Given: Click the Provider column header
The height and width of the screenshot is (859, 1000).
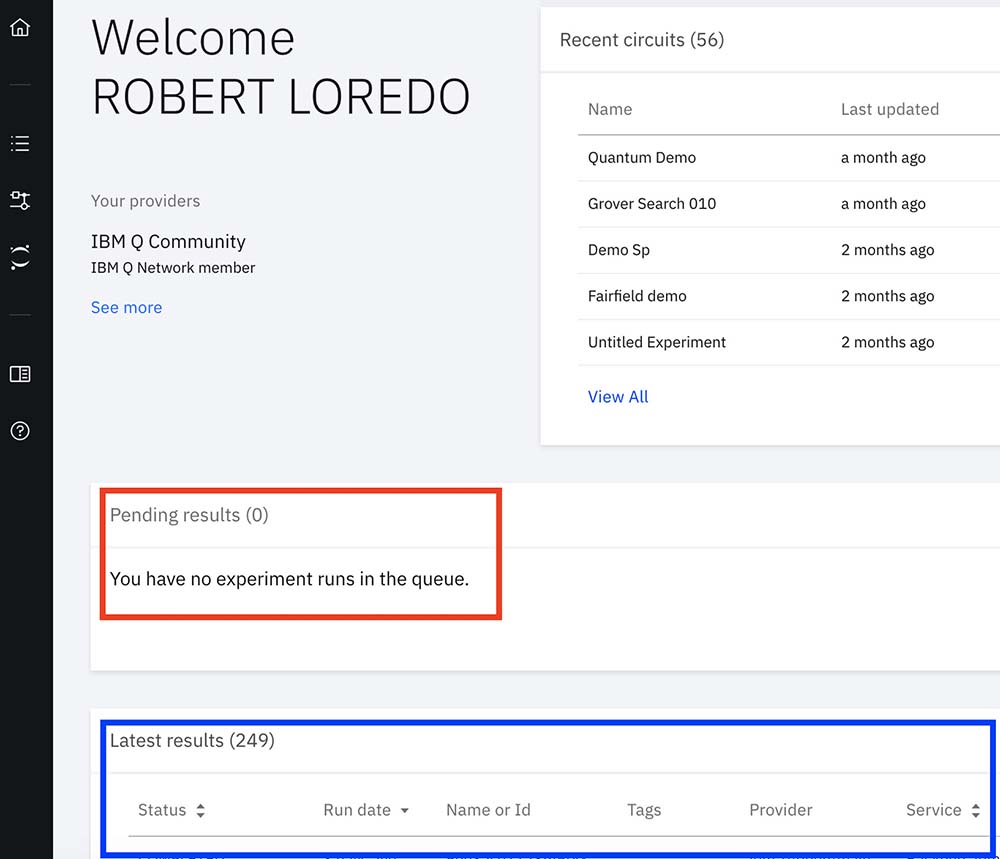Looking at the screenshot, I should pos(780,810).
